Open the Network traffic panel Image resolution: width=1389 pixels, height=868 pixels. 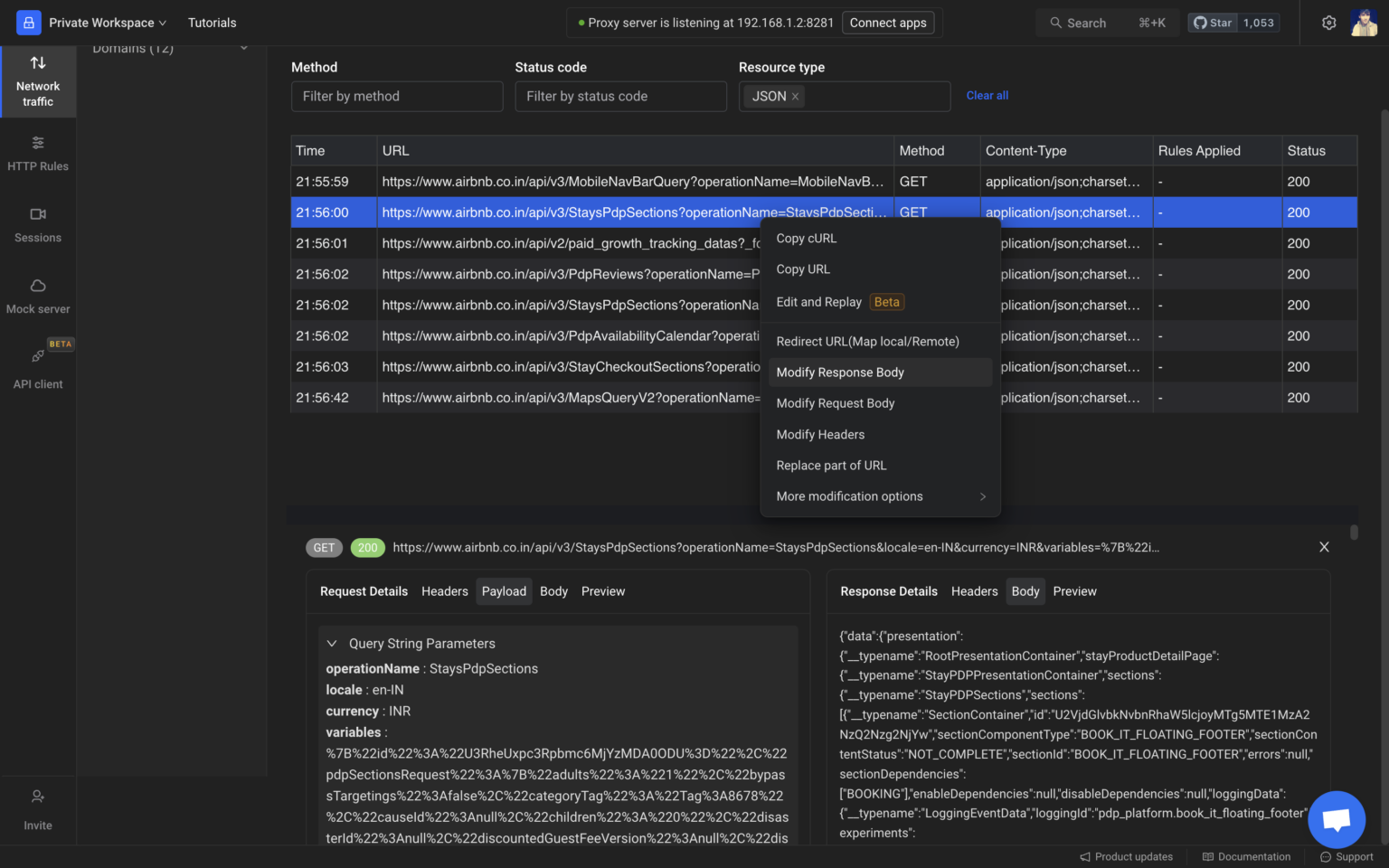pos(37,81)
